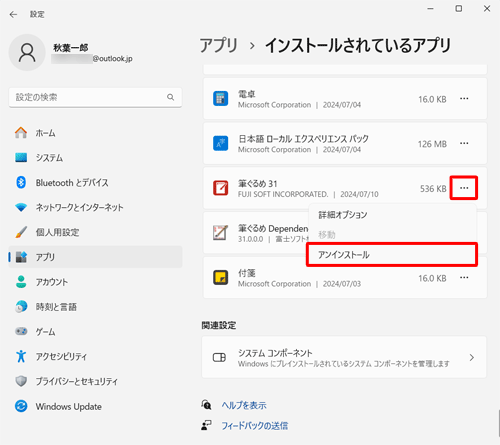Open Bluetooth とデバイス category
The height and width of the screenshot is (445, 500).
click(95, 182)
